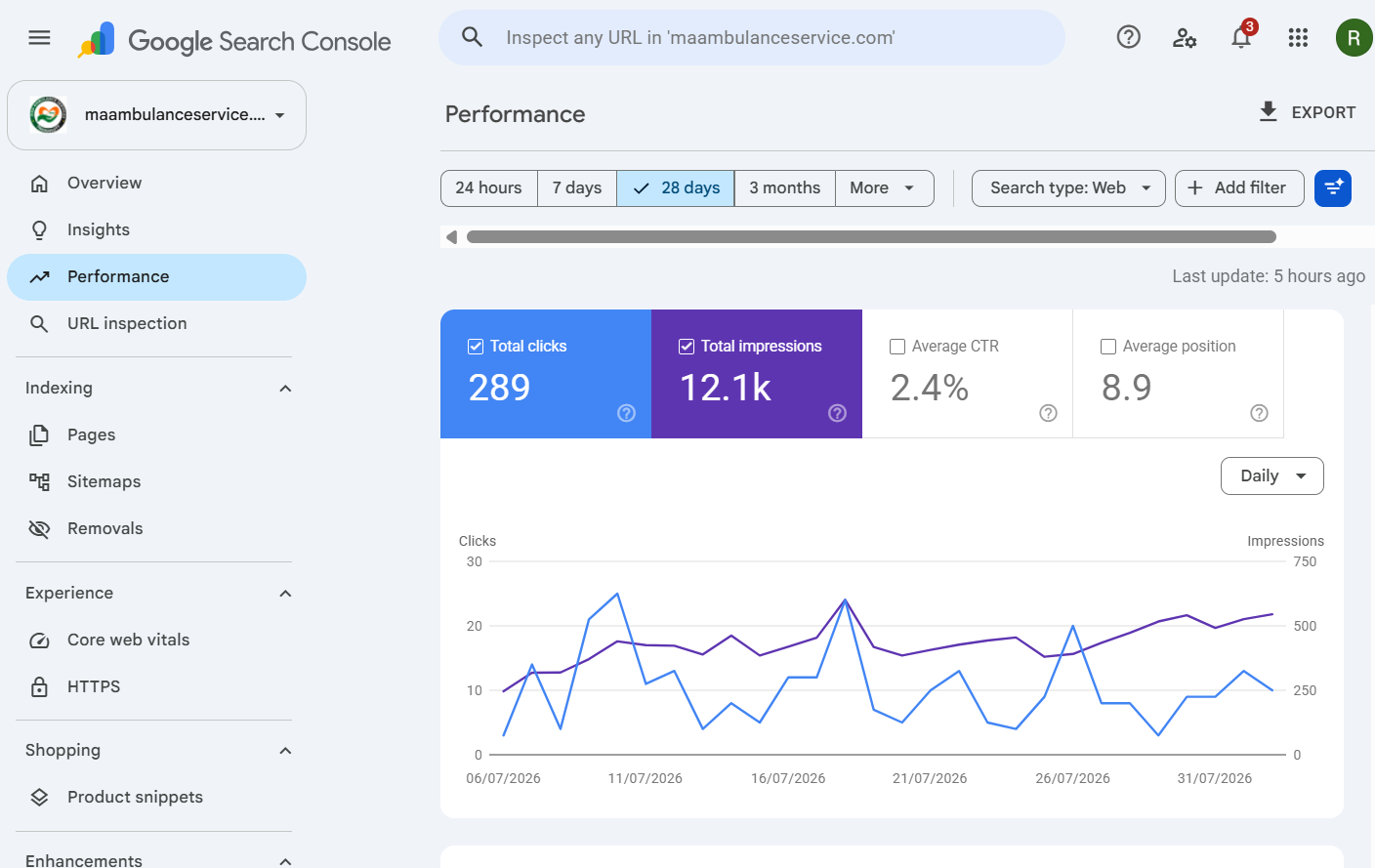Image resolution: width=1375 pixels, height=868 pixels.
Task: Open the Search type: Web dropdown
Action: [1068, 188]
